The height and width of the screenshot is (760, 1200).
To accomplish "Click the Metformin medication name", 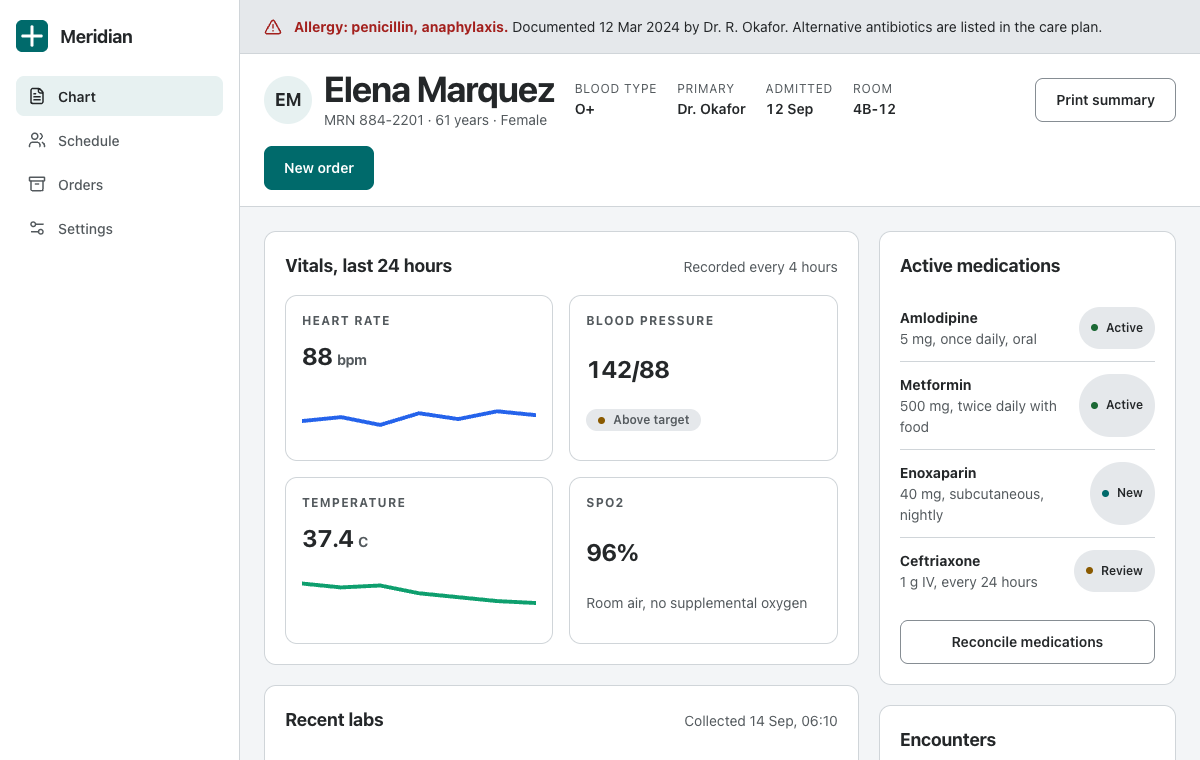I will coord(936,385).
